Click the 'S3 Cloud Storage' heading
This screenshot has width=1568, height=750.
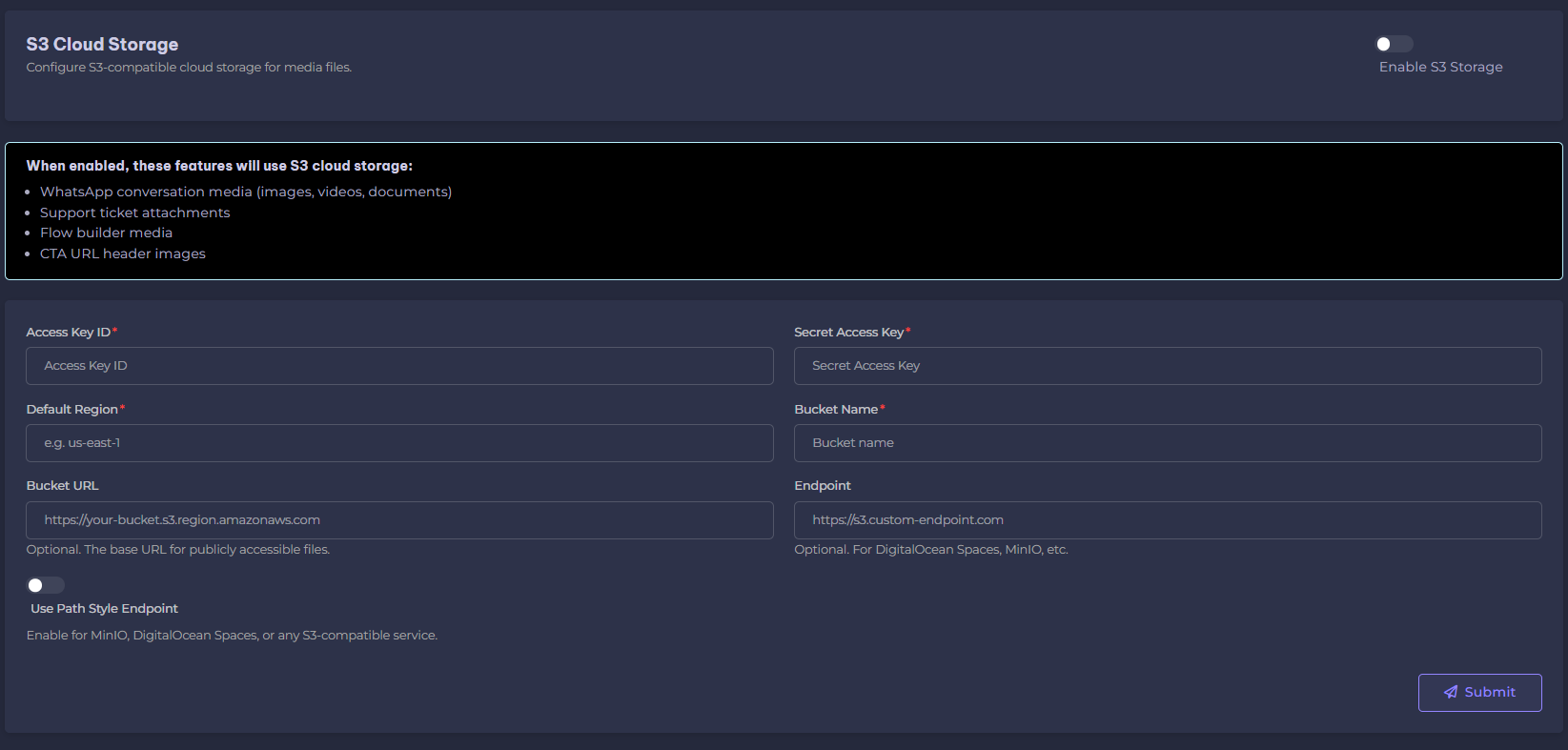click(102, 45)
